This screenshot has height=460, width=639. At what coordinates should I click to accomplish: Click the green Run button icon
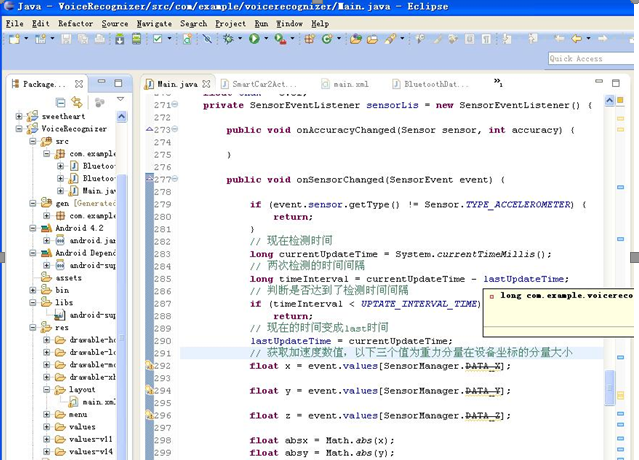(x=254, y=39)
